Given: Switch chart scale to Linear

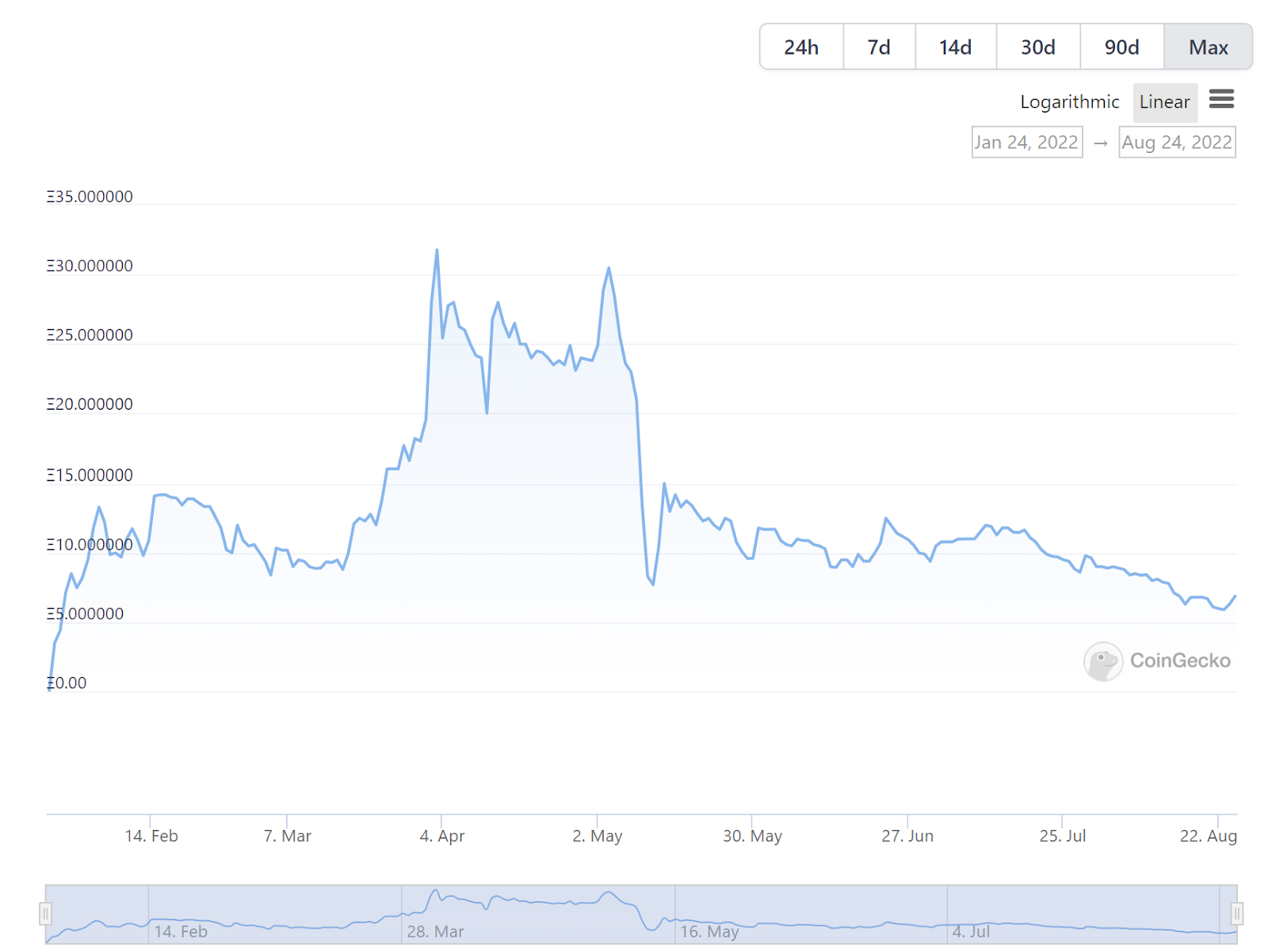Looking at the screenshot, I should (x=1165, y=102).
